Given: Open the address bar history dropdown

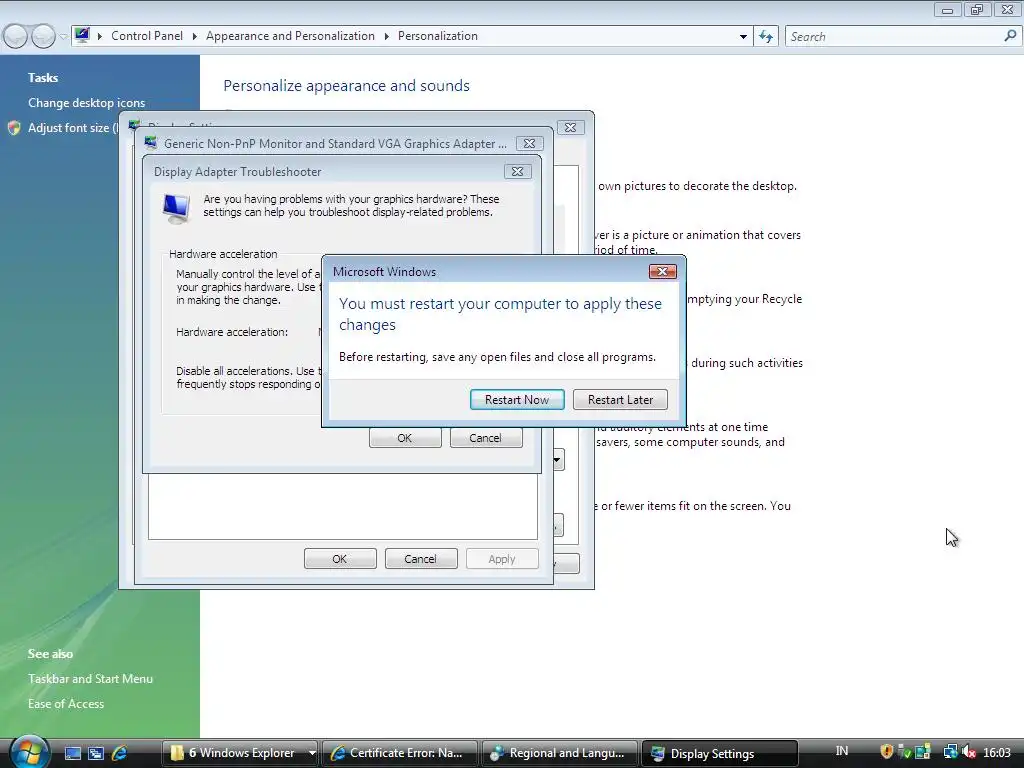Looking at the screenshot, I should (743, 37).
